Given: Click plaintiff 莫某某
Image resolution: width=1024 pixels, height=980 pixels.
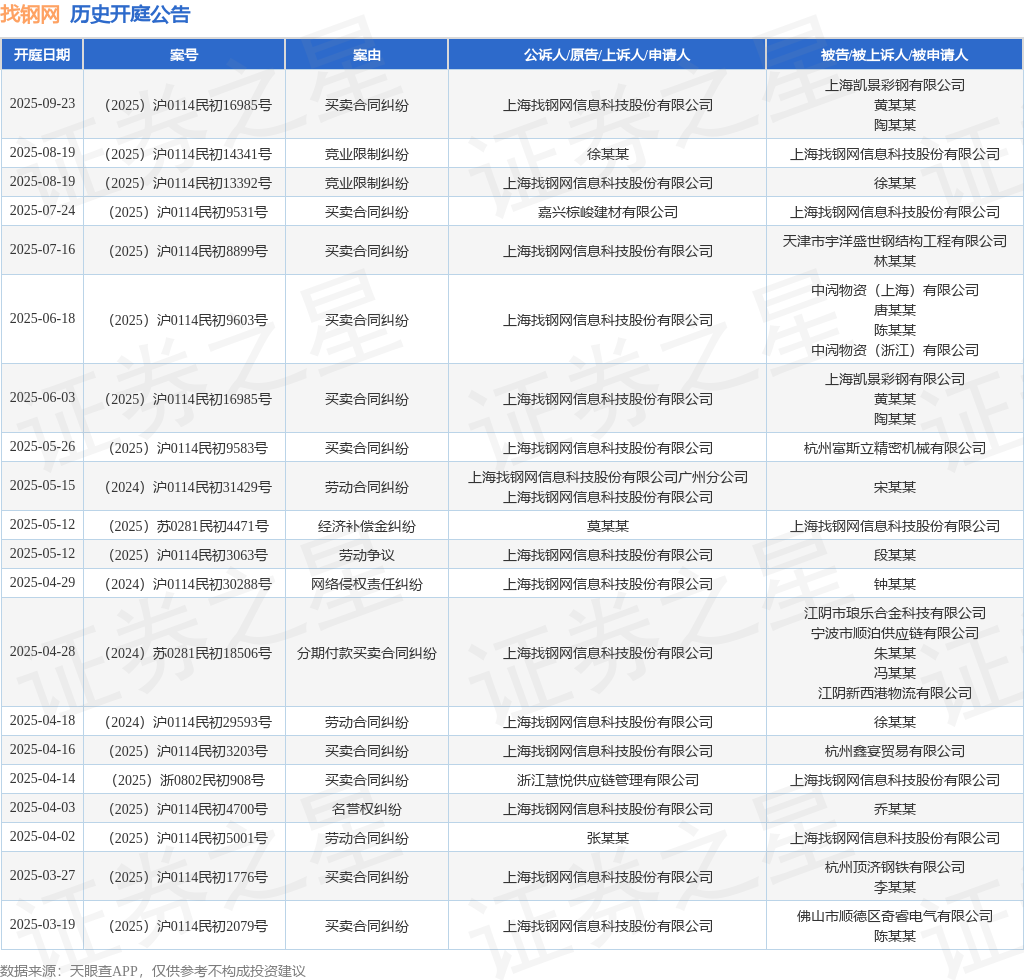Looking at the screenshot, I should [x=607, y=526].
